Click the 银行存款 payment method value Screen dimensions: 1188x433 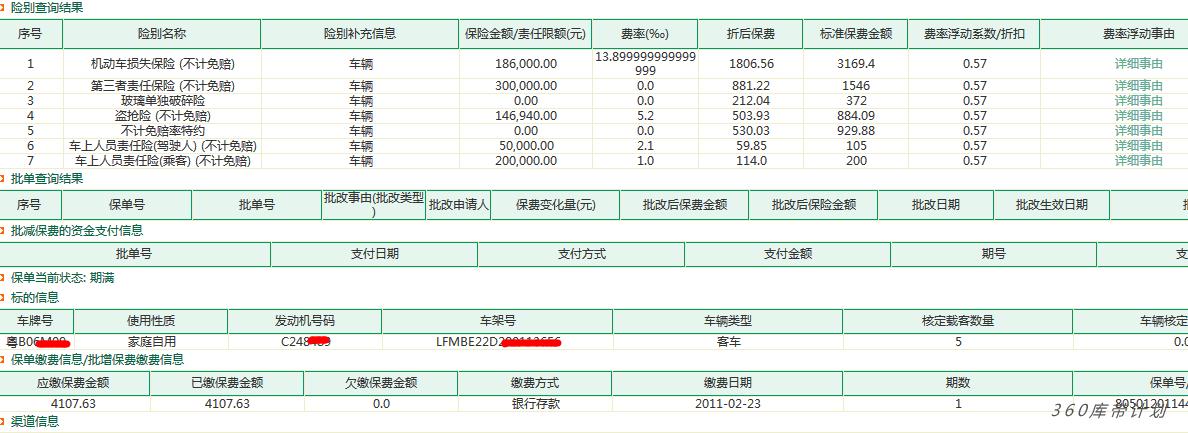536,403
